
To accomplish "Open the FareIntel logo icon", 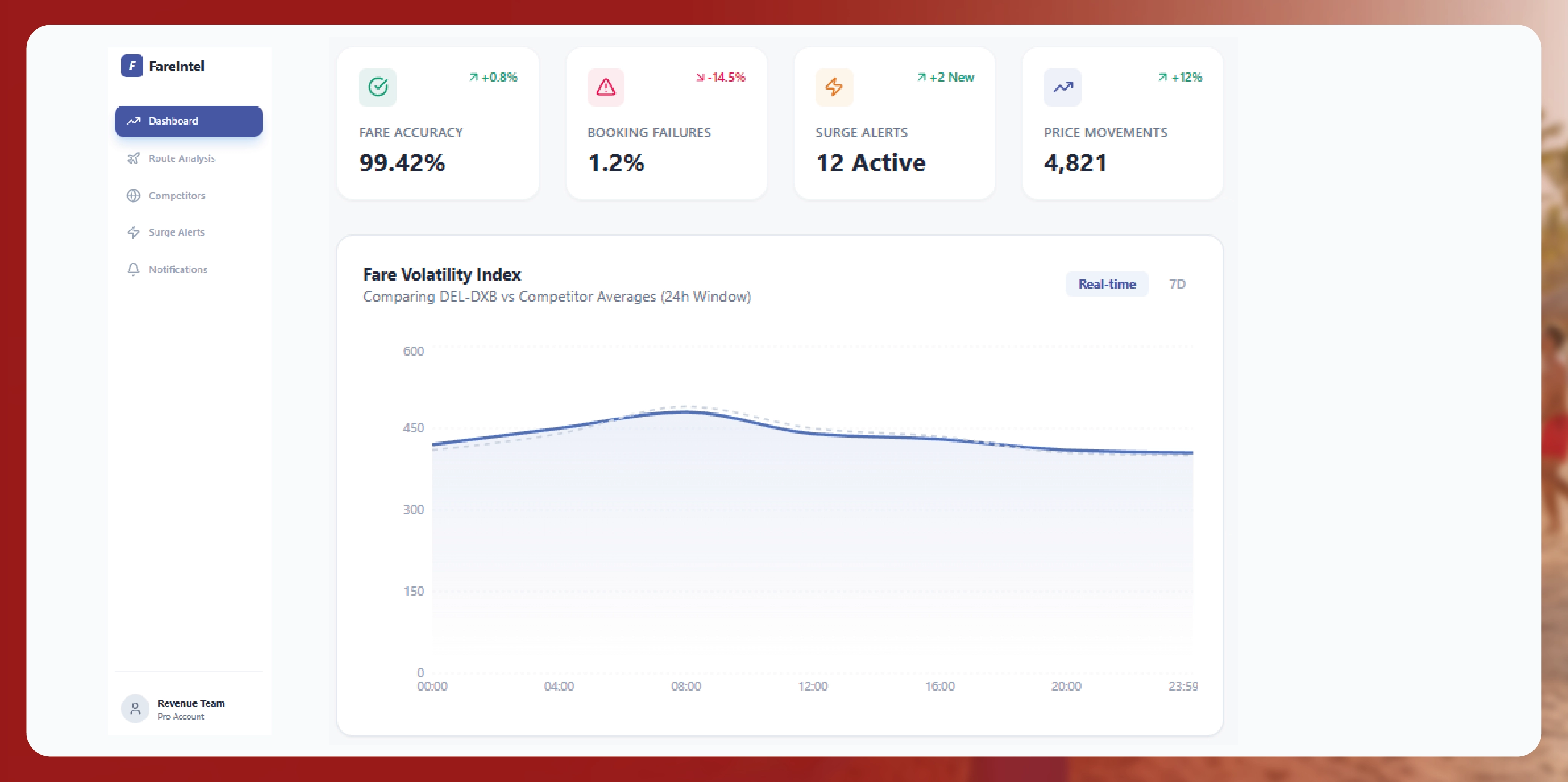I will click(x=133, y=66).
